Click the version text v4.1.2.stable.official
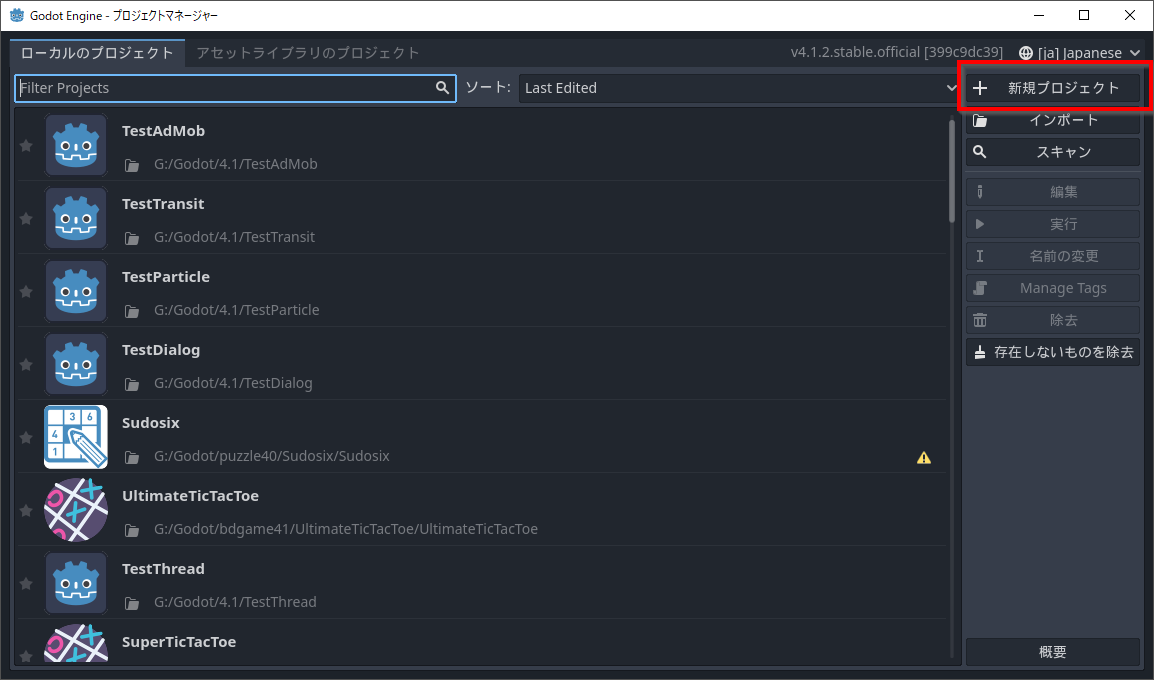The image size is (1154, 680). [896, 52]
